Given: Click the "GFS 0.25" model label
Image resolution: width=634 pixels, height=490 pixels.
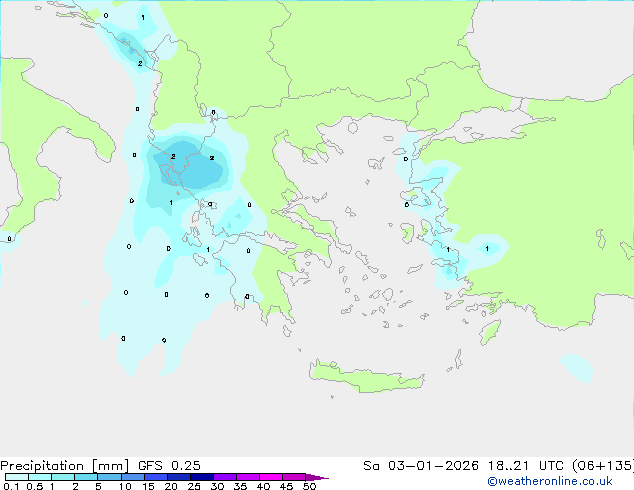Looking at the screenshot, I should pos(169,466).
